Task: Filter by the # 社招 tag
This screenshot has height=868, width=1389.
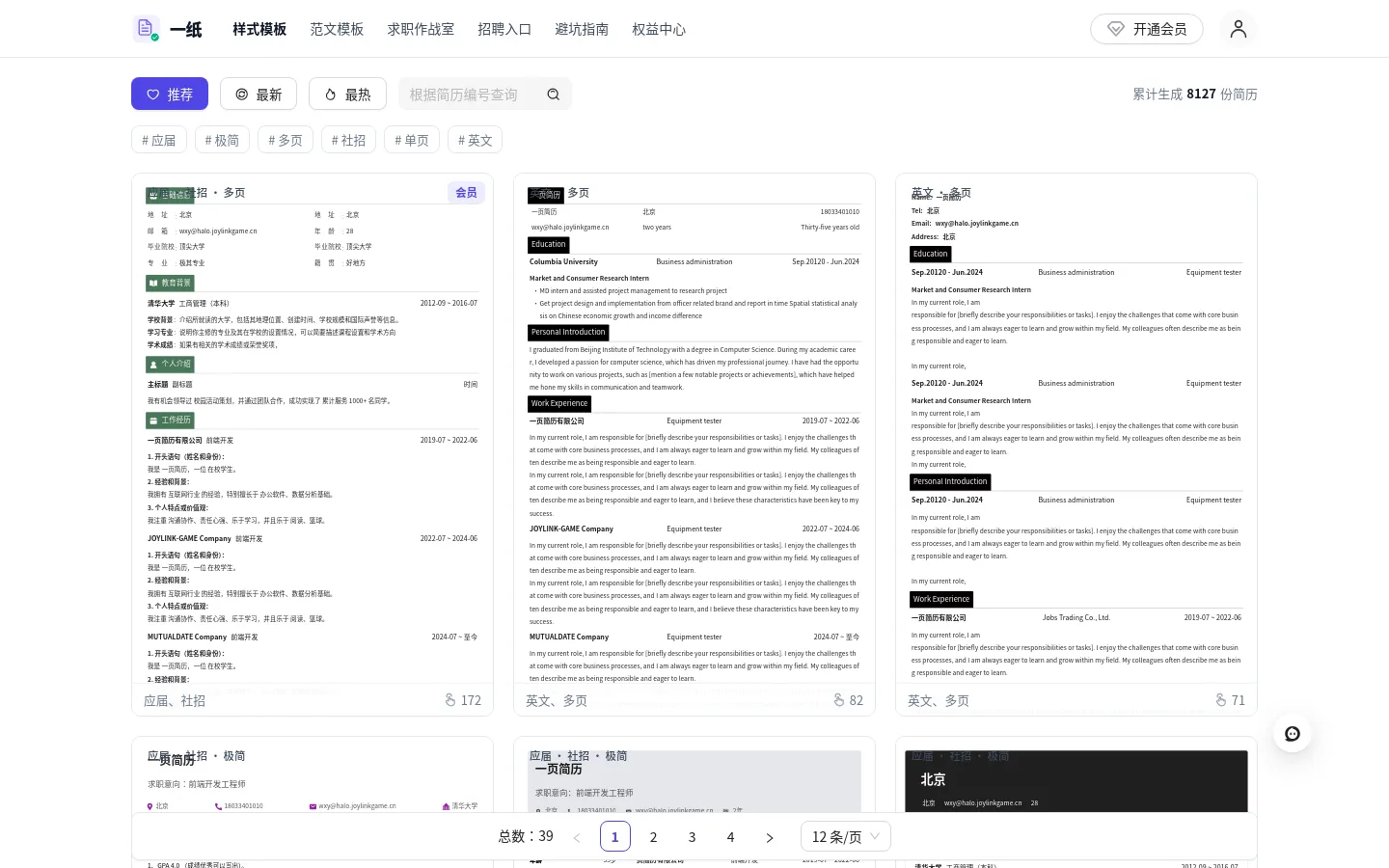Action: point(348,140)
